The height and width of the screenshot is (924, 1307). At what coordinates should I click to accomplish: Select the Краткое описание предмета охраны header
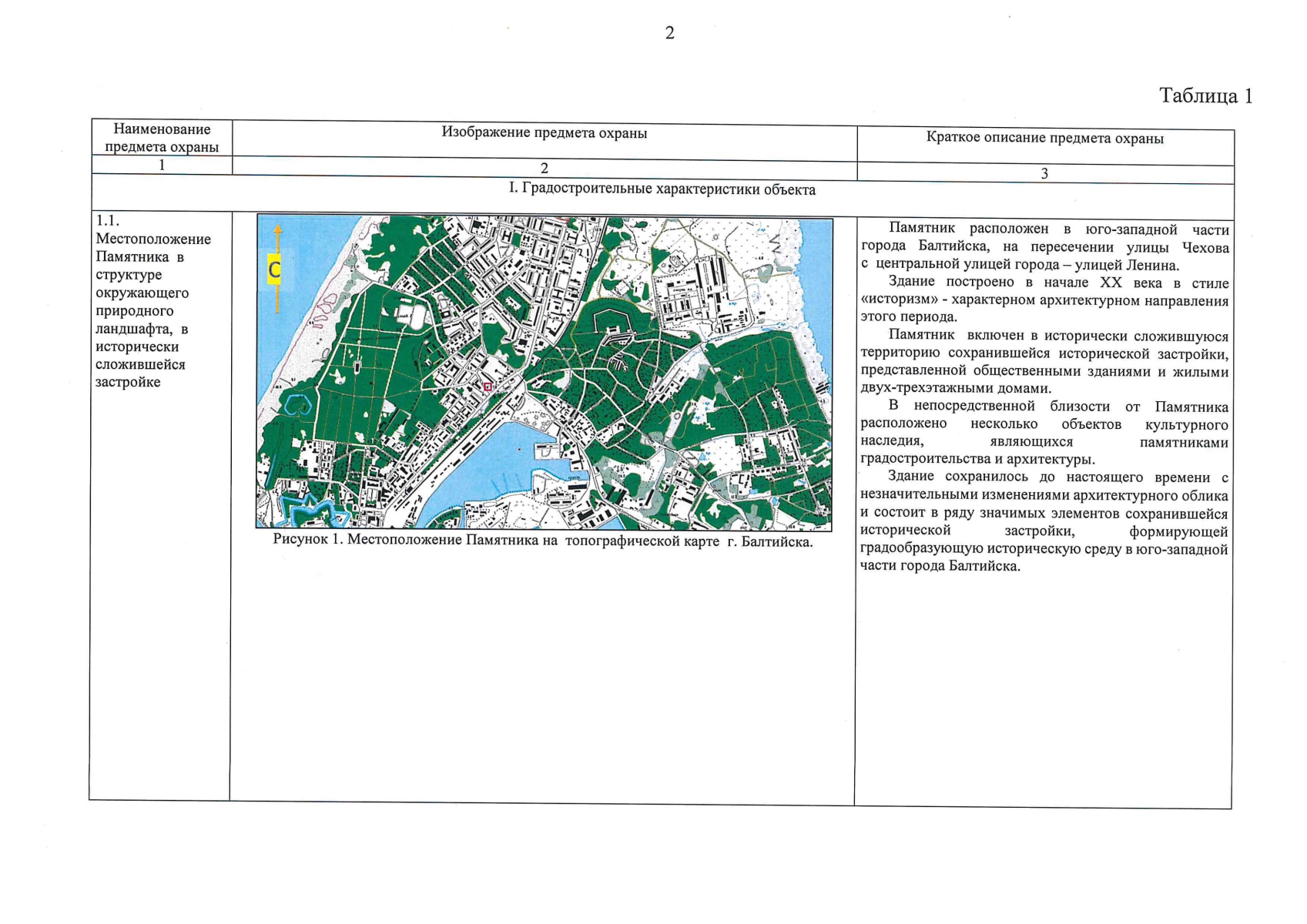tap(1044, 139)
